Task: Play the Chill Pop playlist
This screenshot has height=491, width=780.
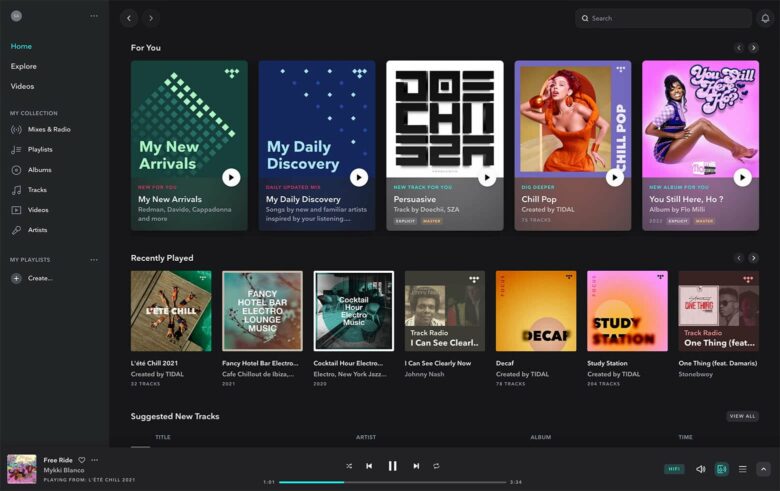Action: 615,178
